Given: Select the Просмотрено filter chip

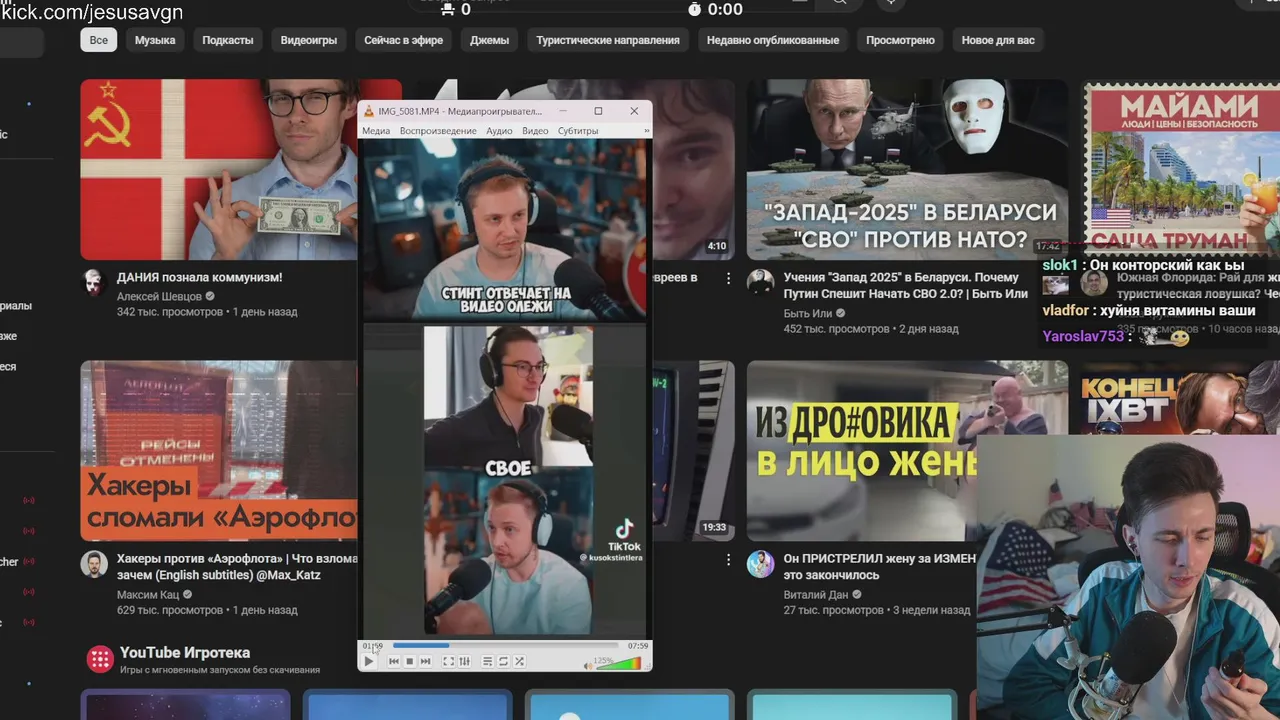Looking at the screenshot, I should [x=900, y=40].
